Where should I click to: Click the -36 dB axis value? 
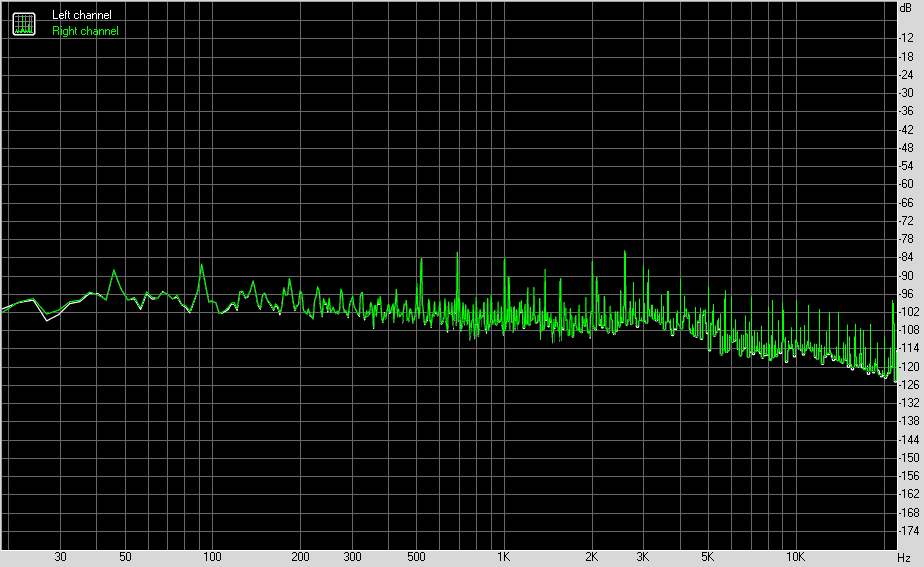pyautogui.click(x=906, y=111)
